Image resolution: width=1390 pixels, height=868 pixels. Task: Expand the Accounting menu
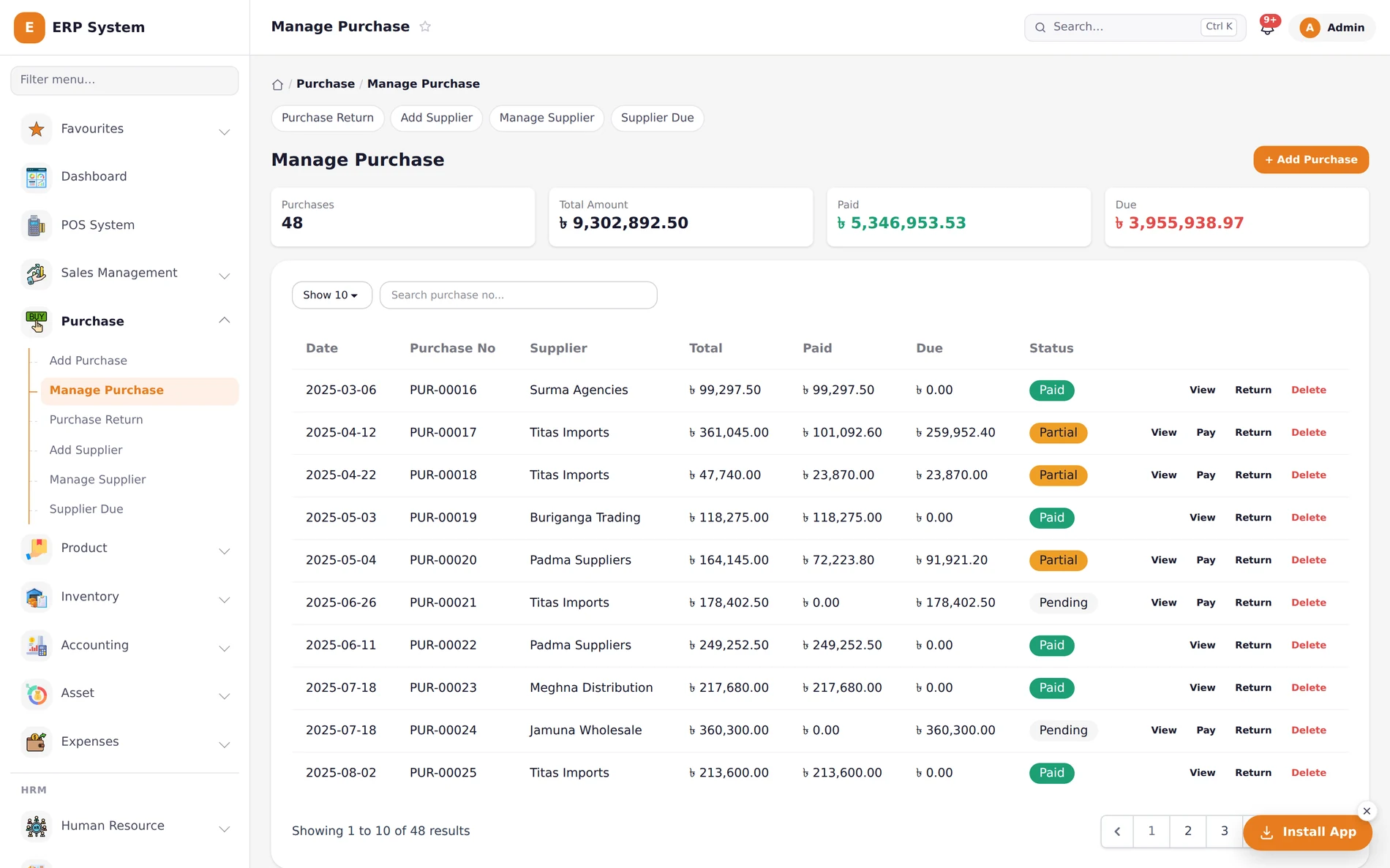click(x=225, y=648)
